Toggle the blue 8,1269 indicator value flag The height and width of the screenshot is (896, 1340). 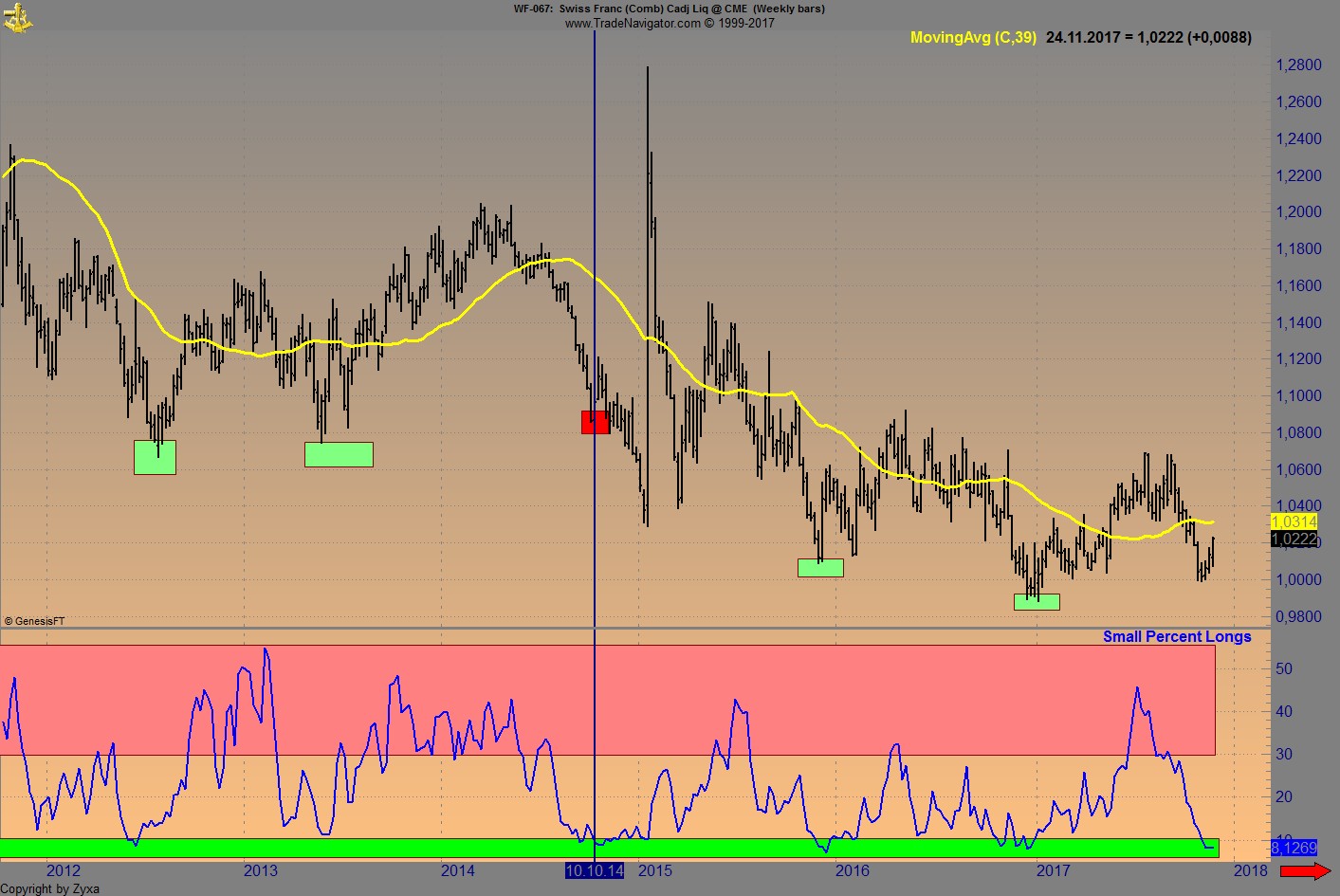(1294, 845)
